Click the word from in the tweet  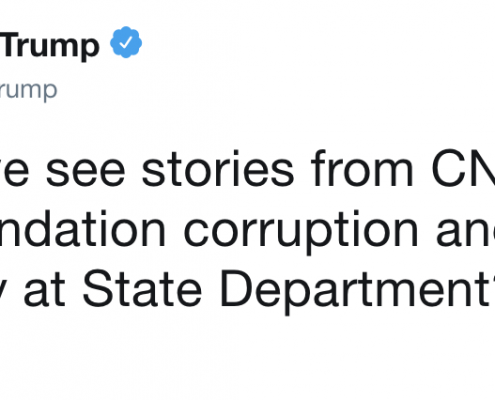362,169
